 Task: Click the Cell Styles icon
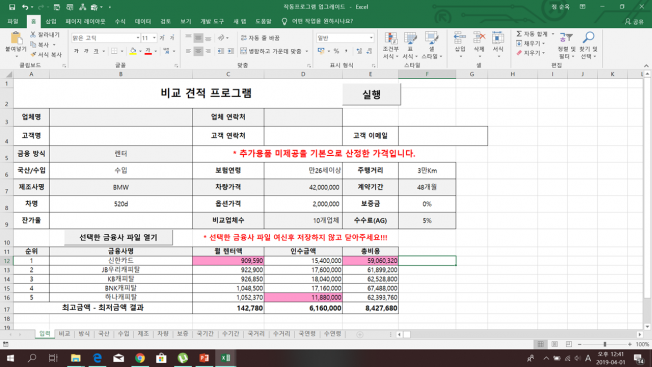coord(431,39)
